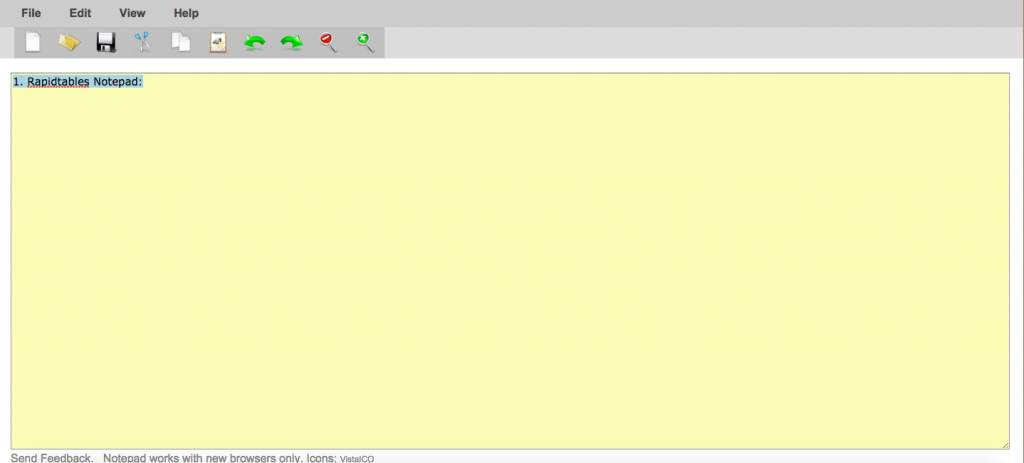Open a file with folder icon
The width and height of the screenshot is (1024, 463).
coord(69,42)
